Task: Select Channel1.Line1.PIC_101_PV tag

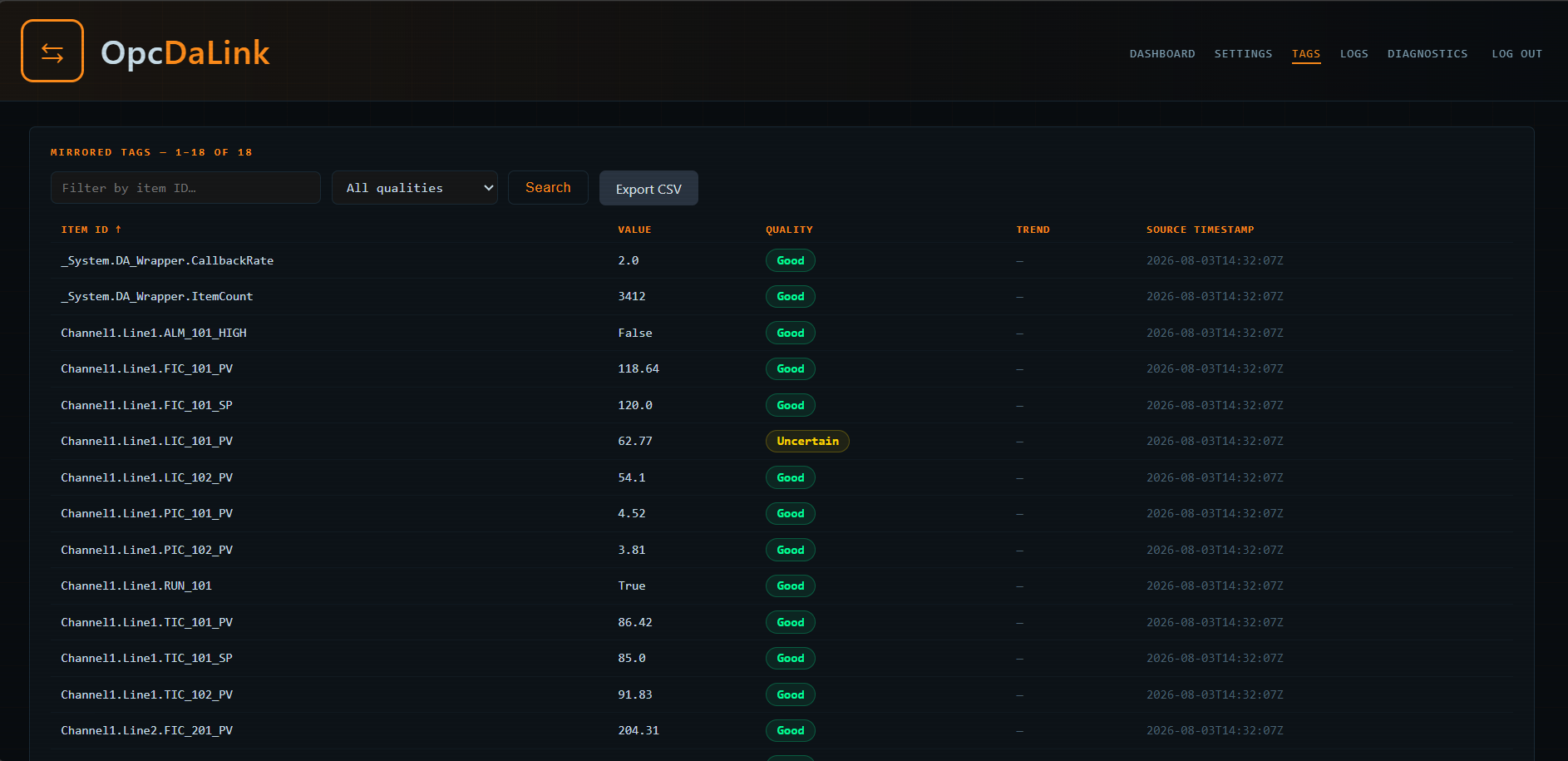Action: tap(146, 513)
